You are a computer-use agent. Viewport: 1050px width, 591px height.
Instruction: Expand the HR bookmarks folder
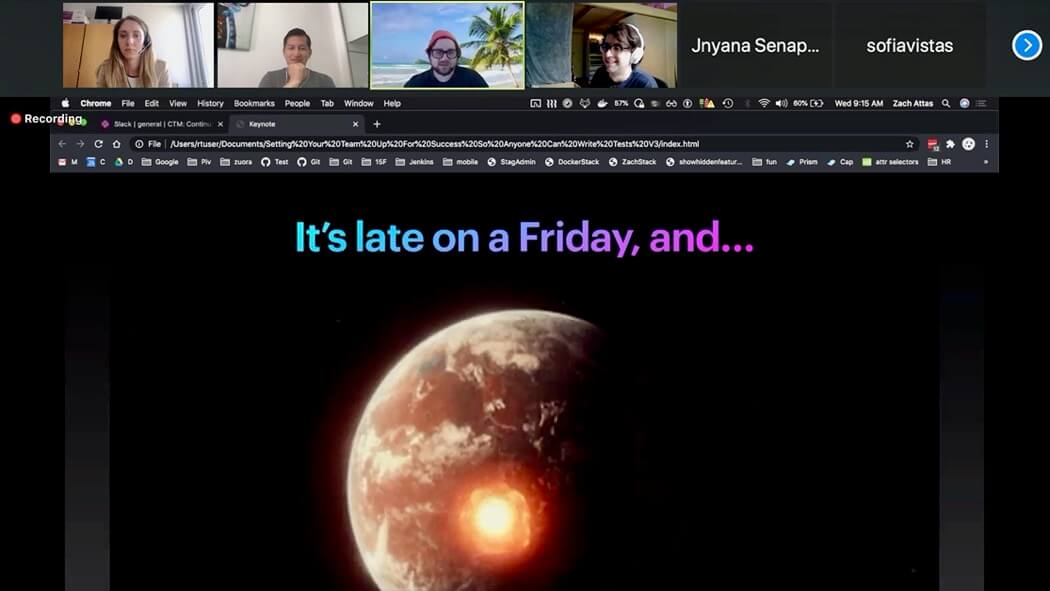tap(940, 162)
